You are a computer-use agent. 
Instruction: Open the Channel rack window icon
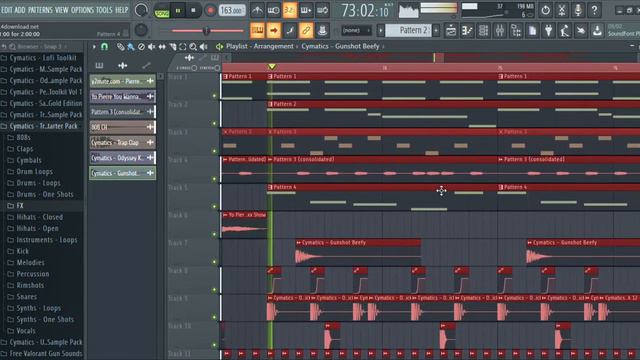coord(483,31)
